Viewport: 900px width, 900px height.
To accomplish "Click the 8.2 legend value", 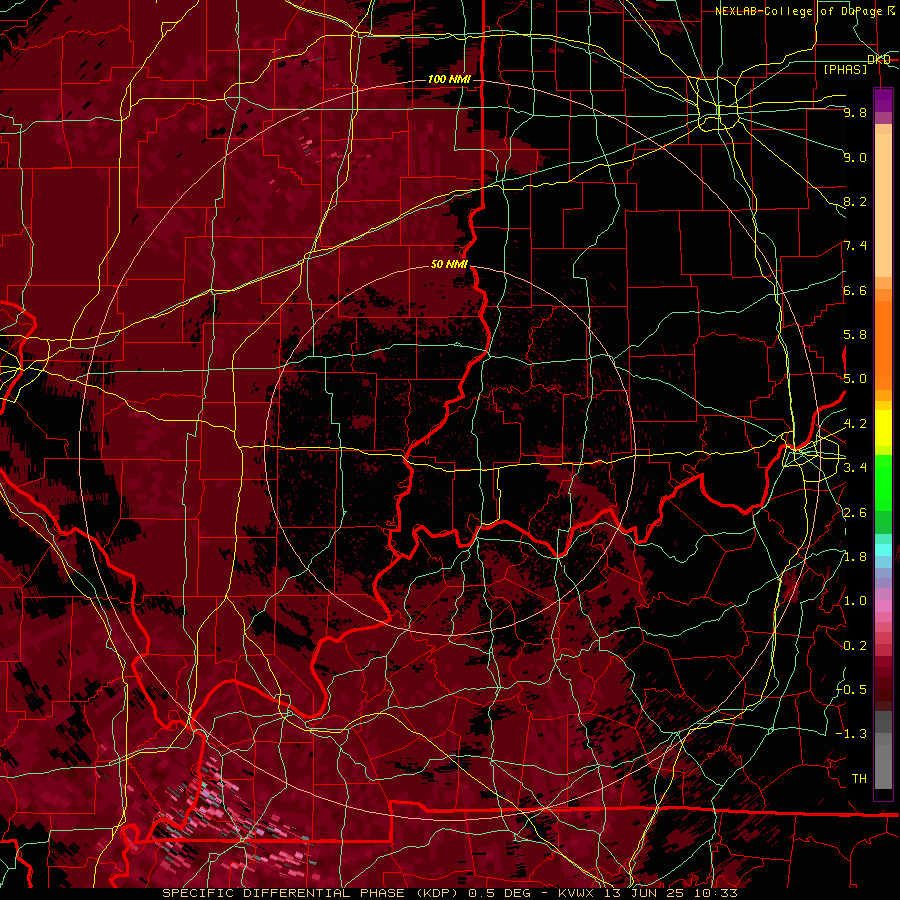I will (x=855, y=201).
